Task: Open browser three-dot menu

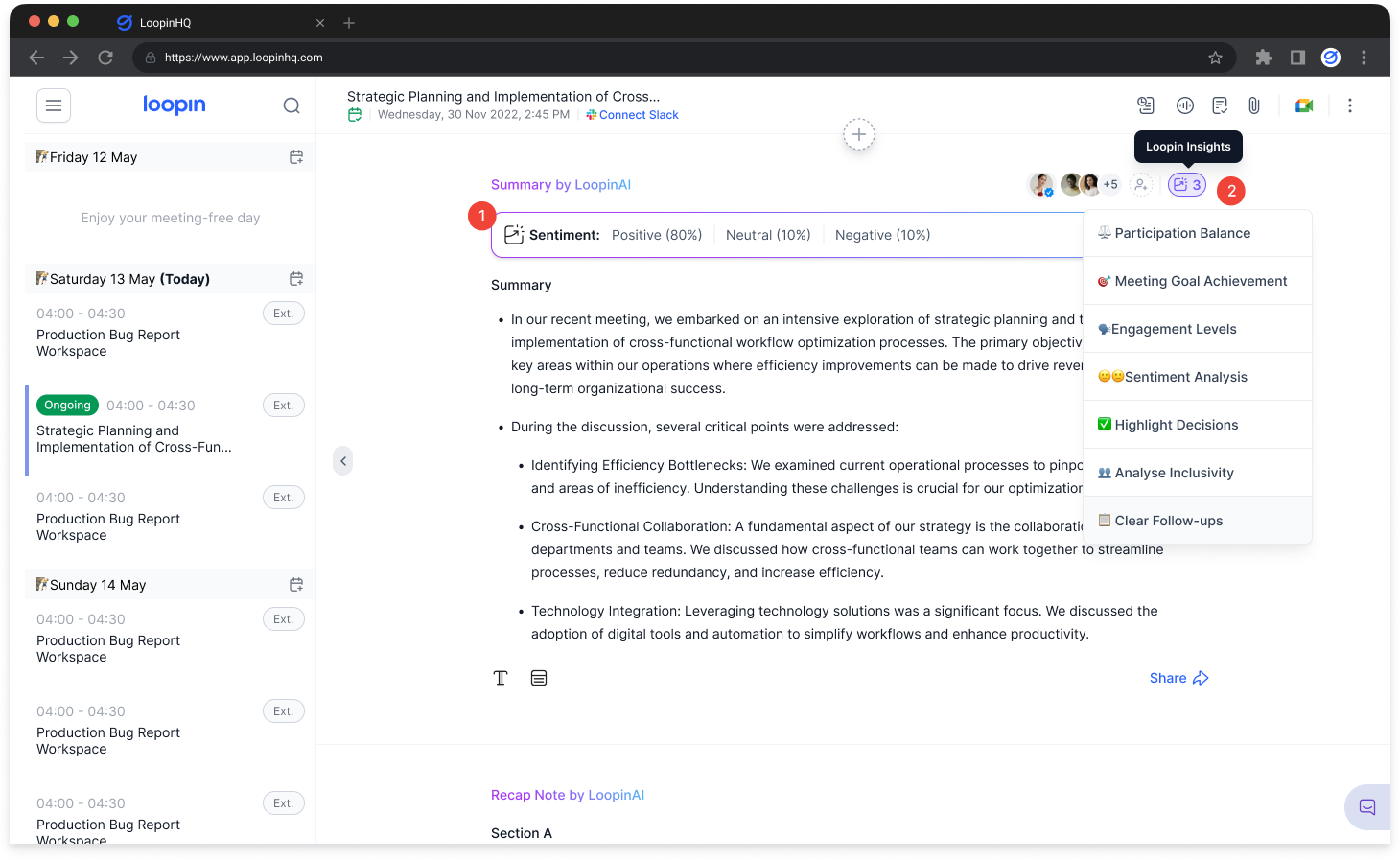Action: pos(1364,58)
